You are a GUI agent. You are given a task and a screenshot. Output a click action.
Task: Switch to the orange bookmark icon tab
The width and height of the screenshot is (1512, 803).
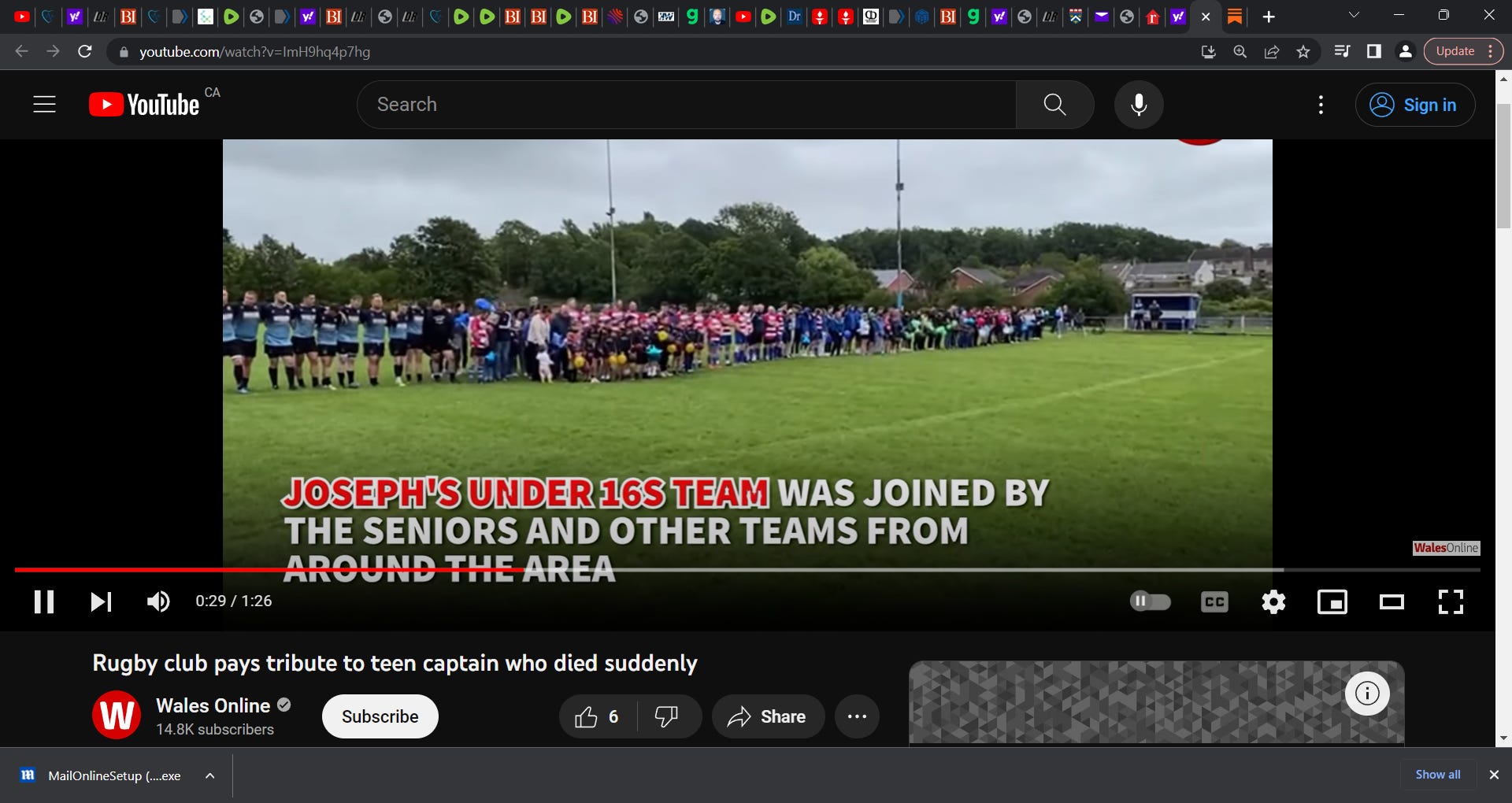coord(1235,17)
